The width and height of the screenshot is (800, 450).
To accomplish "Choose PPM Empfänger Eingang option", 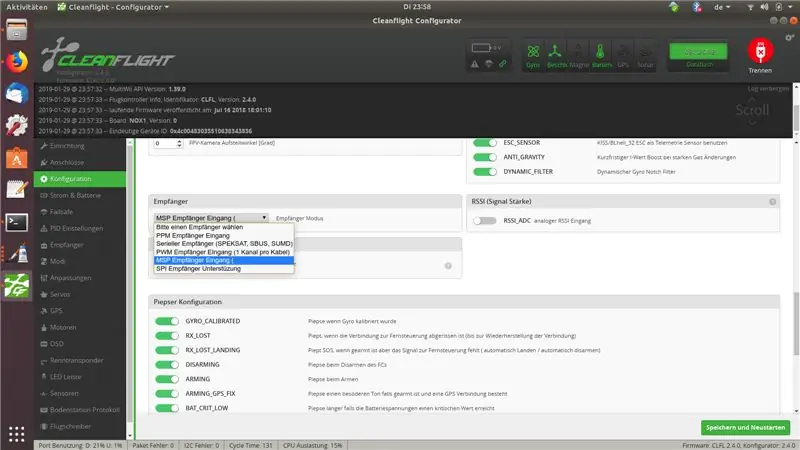I will 224,236.
